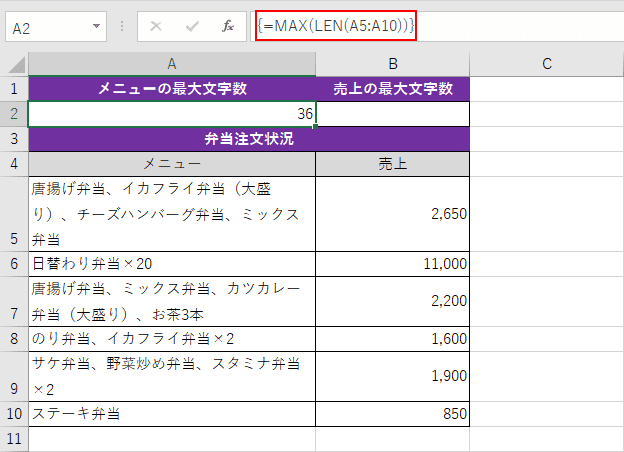Expand the Name Box dropdown arrow
Viewport: 624px width, 452px height.
point(96,26)
